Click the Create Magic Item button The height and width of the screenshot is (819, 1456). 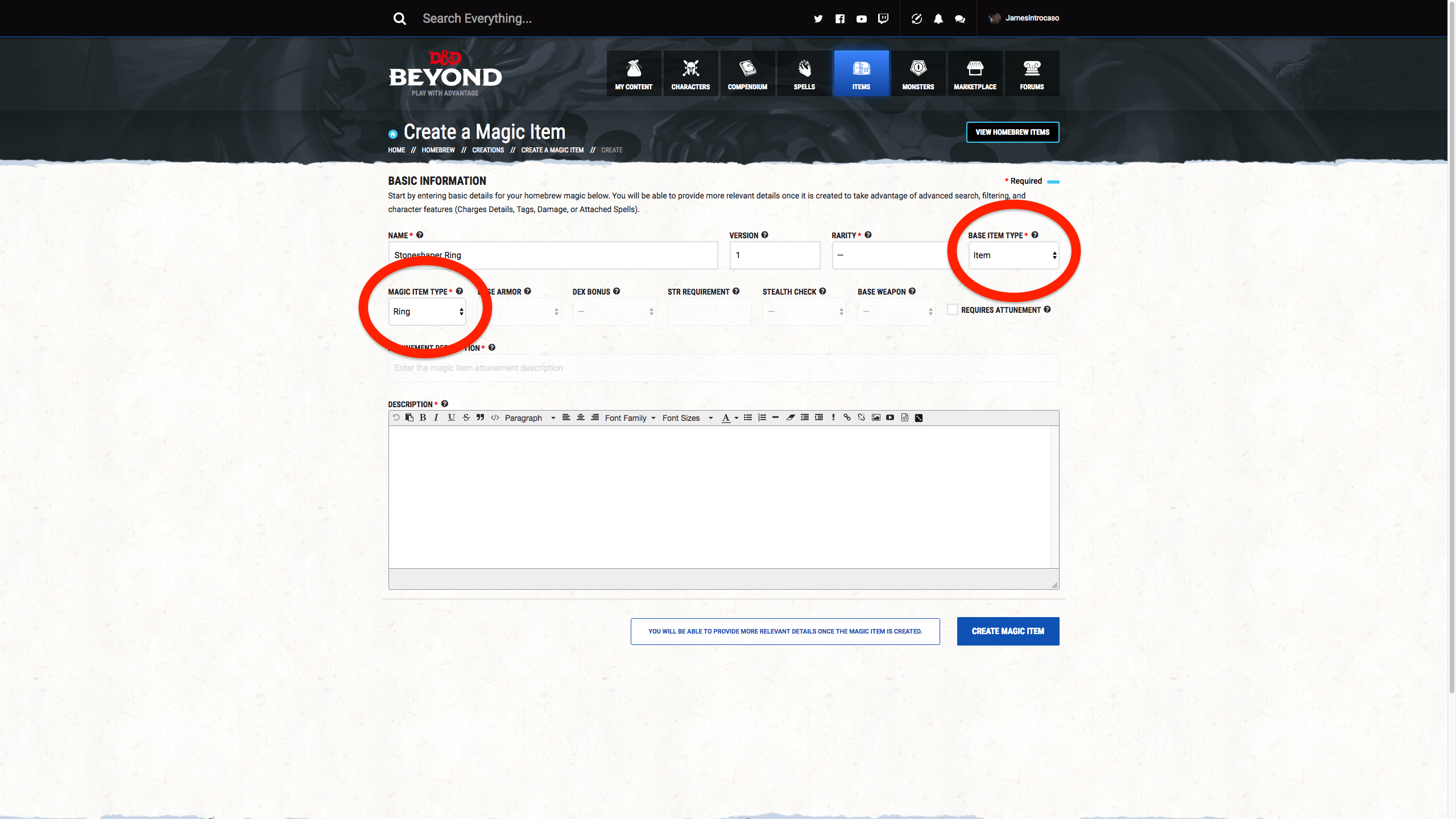tap(1008, 631)
